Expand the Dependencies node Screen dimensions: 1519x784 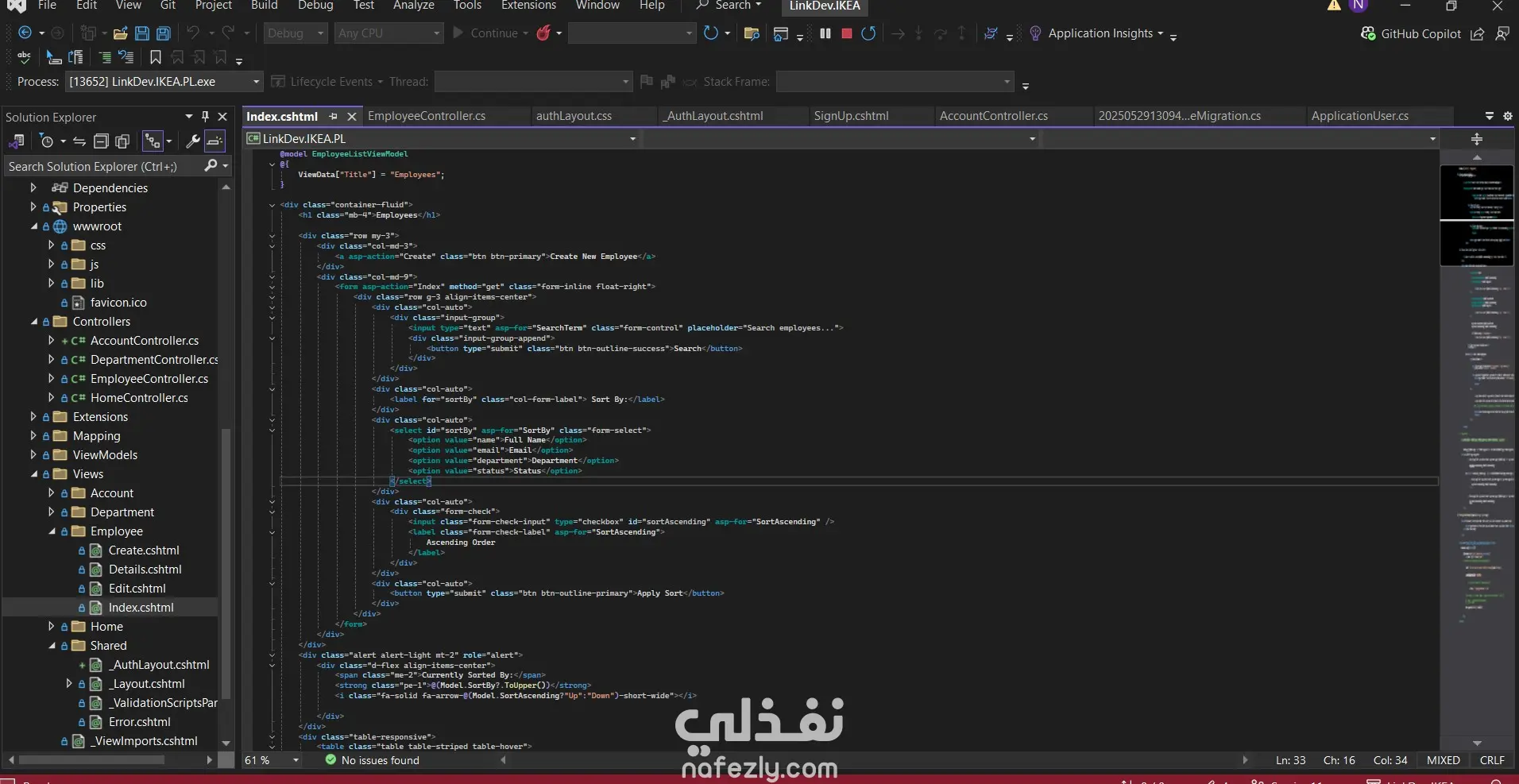(x=33, y=188)
